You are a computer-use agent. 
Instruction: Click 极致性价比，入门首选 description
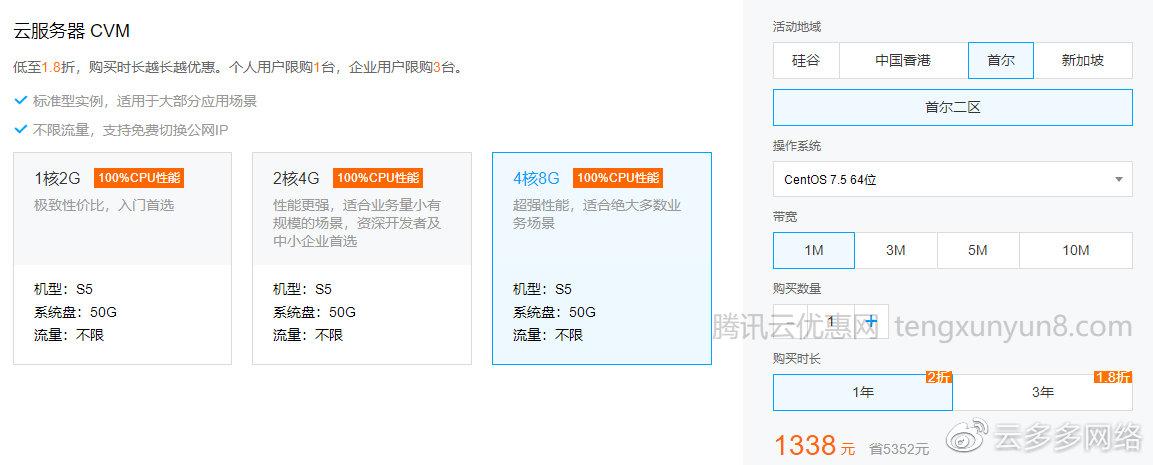pyautogui.click(x=104, y=205)
